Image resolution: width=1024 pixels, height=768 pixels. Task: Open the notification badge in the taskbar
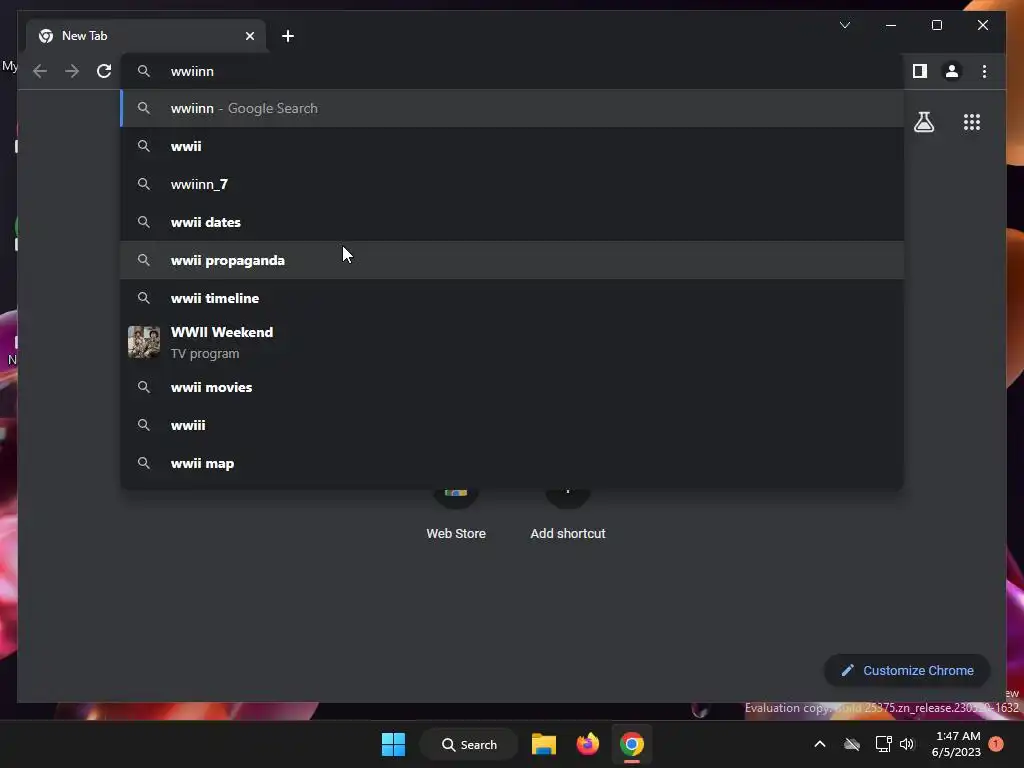[996, 744]
